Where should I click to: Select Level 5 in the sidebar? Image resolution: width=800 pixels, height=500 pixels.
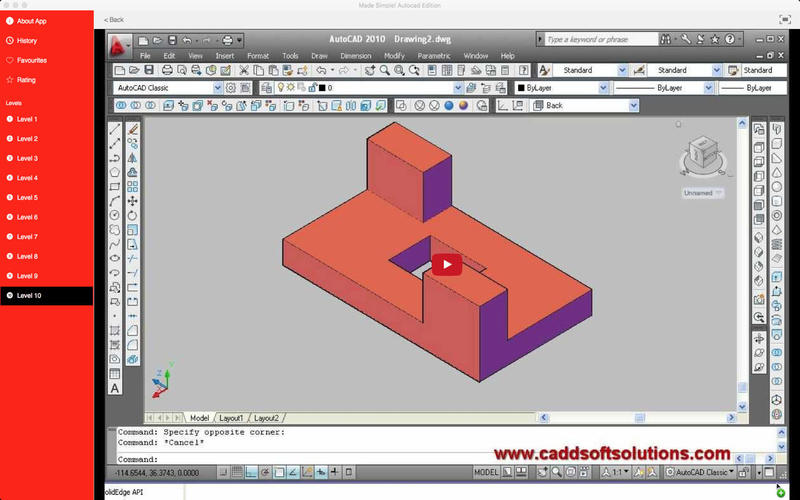[27, 198]
